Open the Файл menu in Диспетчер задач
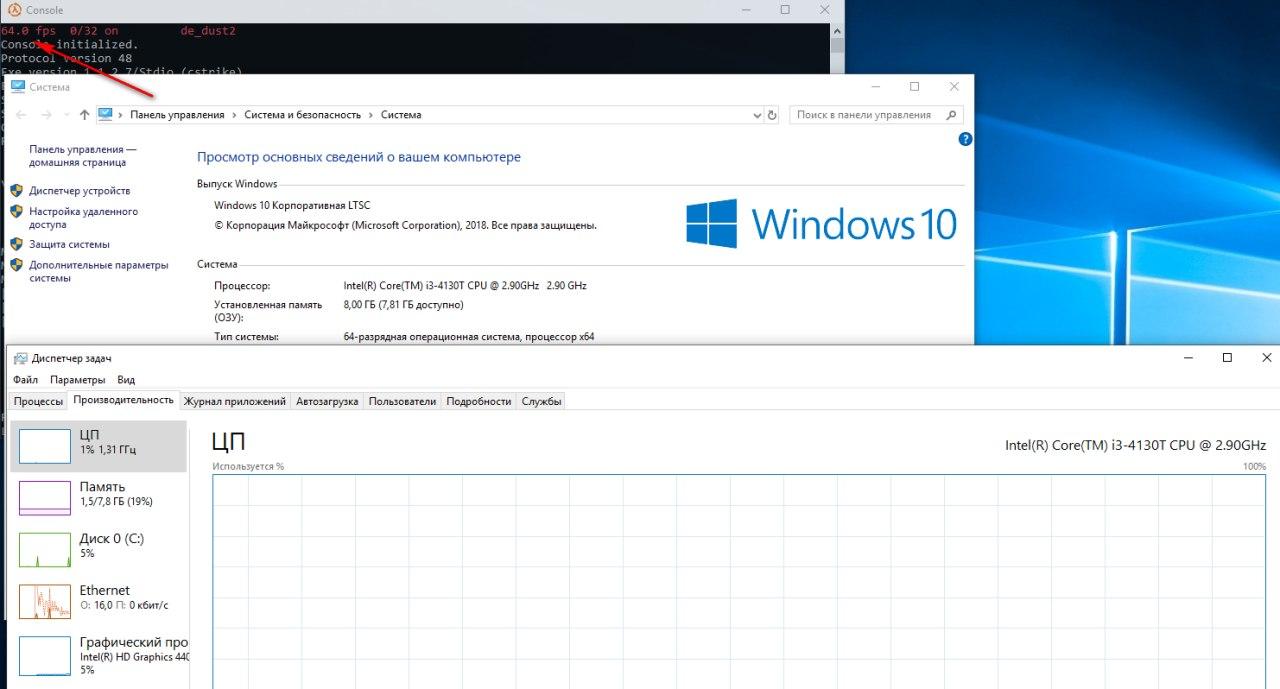 [26, 380]
